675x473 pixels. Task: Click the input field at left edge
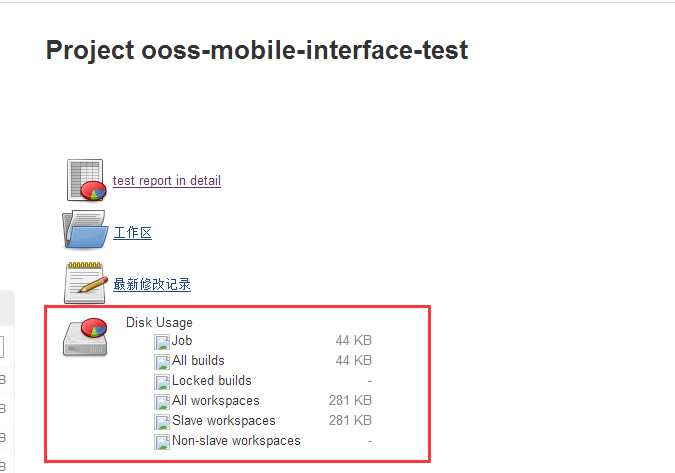pyautogui.click(x=3, y=348)
